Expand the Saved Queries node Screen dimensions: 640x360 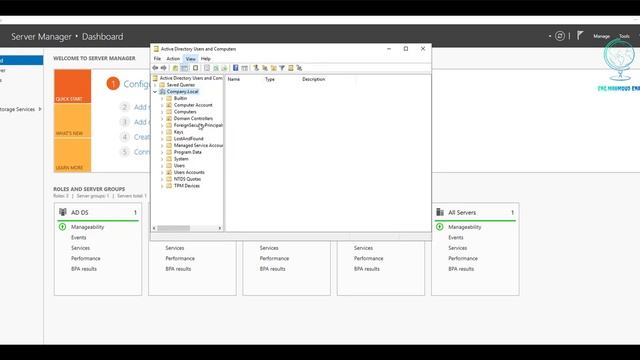(x=155, y=85)
